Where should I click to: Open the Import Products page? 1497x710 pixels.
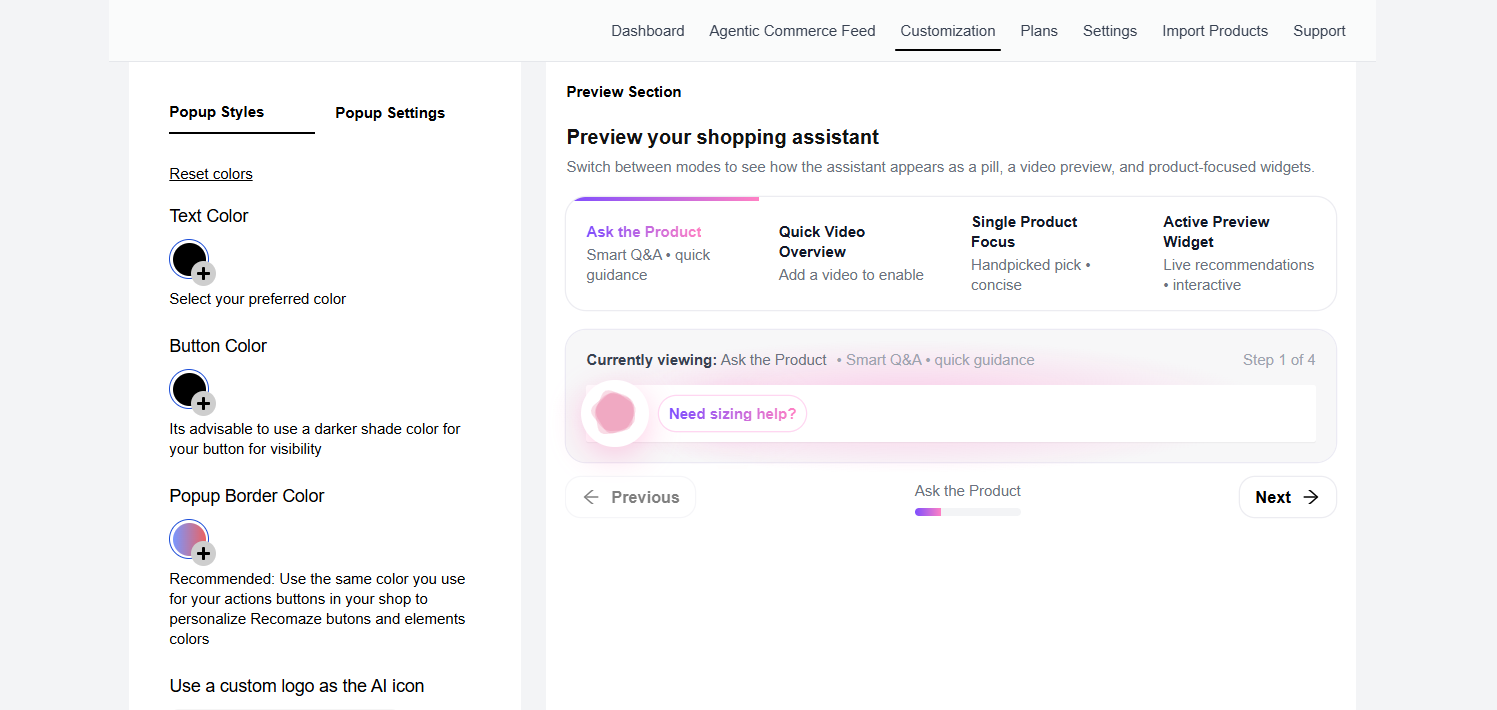point(1214,31)
